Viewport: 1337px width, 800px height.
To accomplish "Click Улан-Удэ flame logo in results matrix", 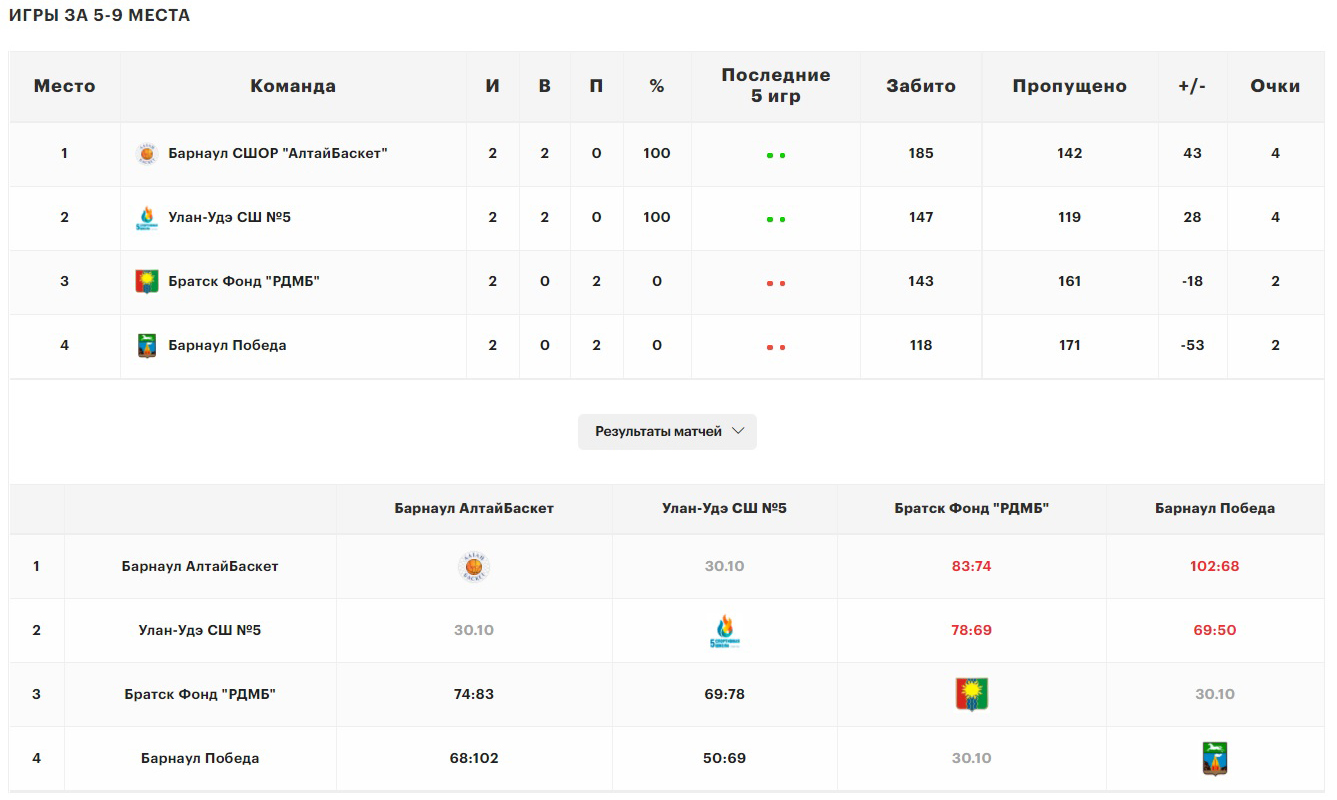I will tap(725, 631).
